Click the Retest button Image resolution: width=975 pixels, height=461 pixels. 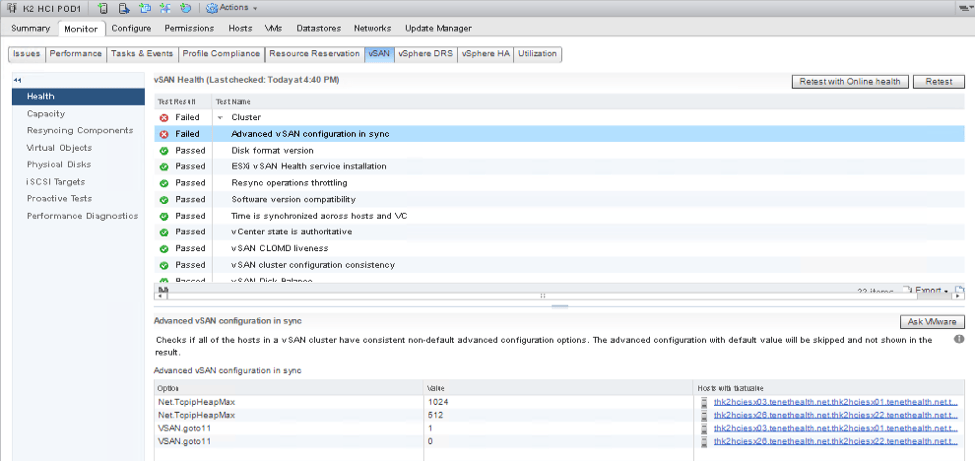tap(939, 82)
